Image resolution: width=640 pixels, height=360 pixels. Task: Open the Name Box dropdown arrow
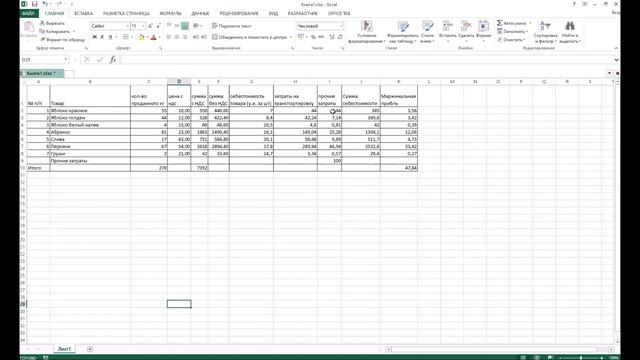(66, 60)
